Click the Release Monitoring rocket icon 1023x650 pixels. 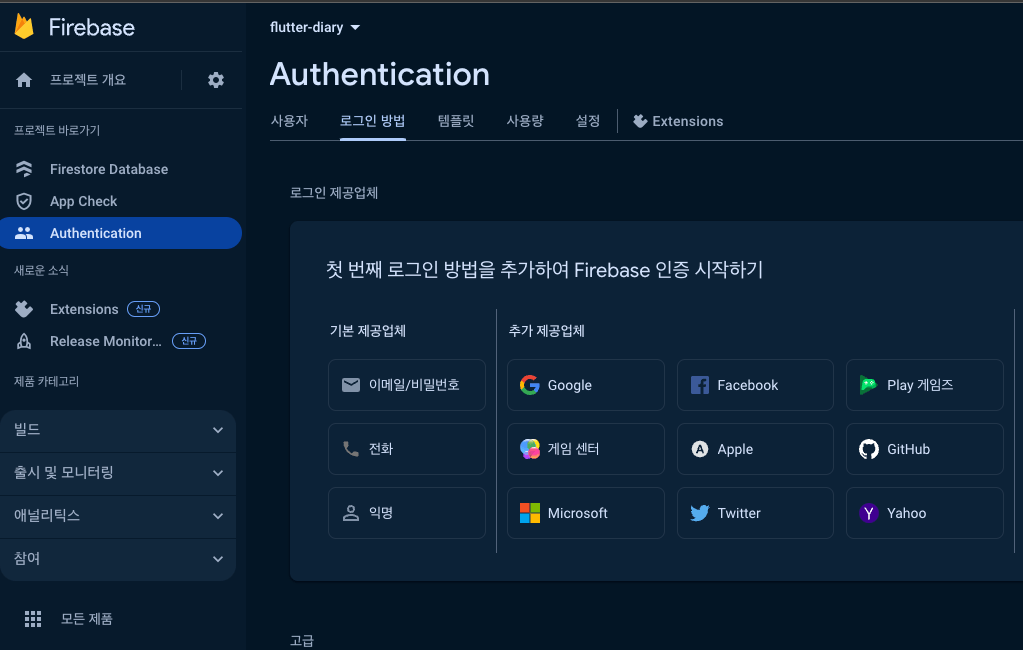point(24,341)
